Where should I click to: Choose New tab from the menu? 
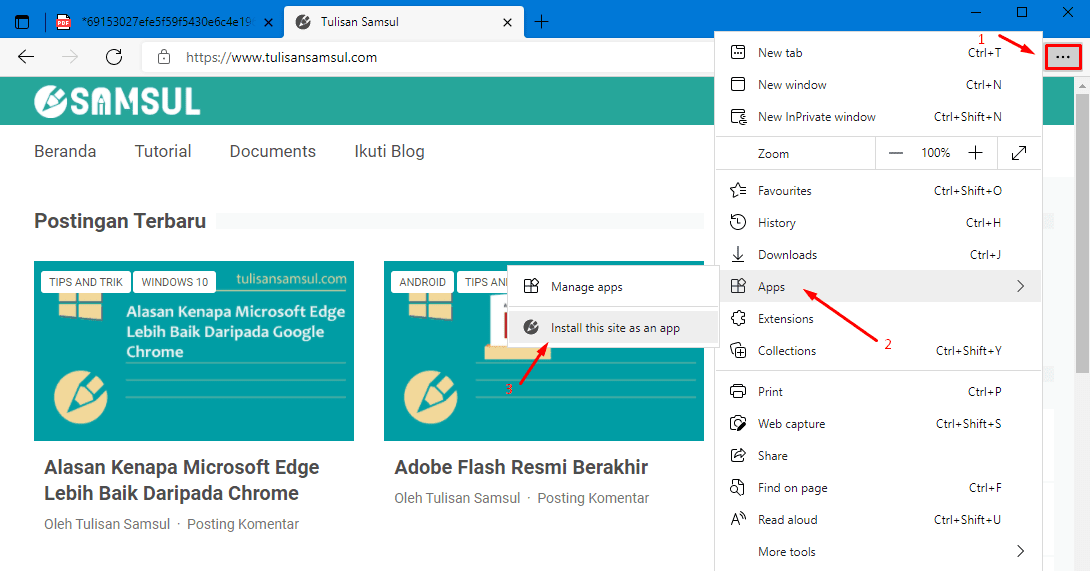coord(878,53)
